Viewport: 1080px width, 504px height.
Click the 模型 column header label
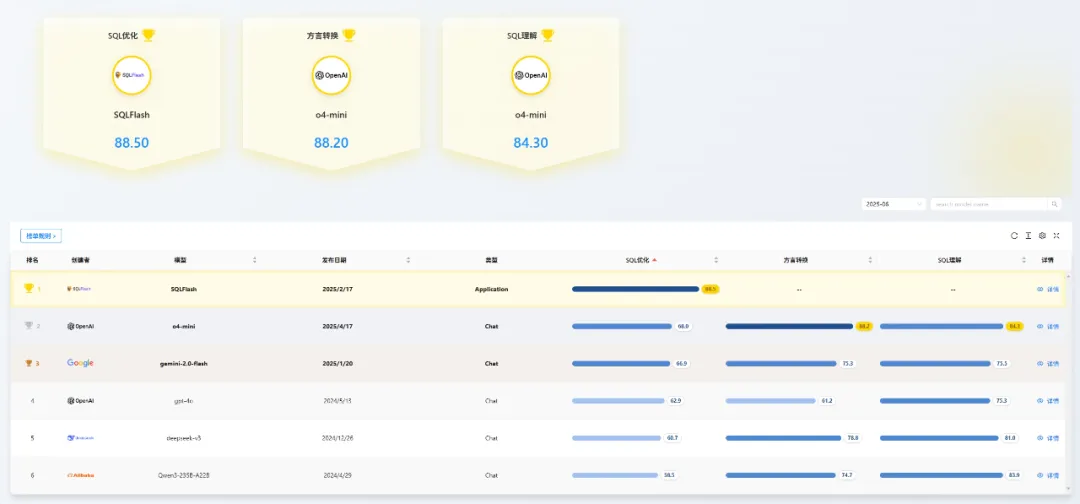[x=180, y=260]
